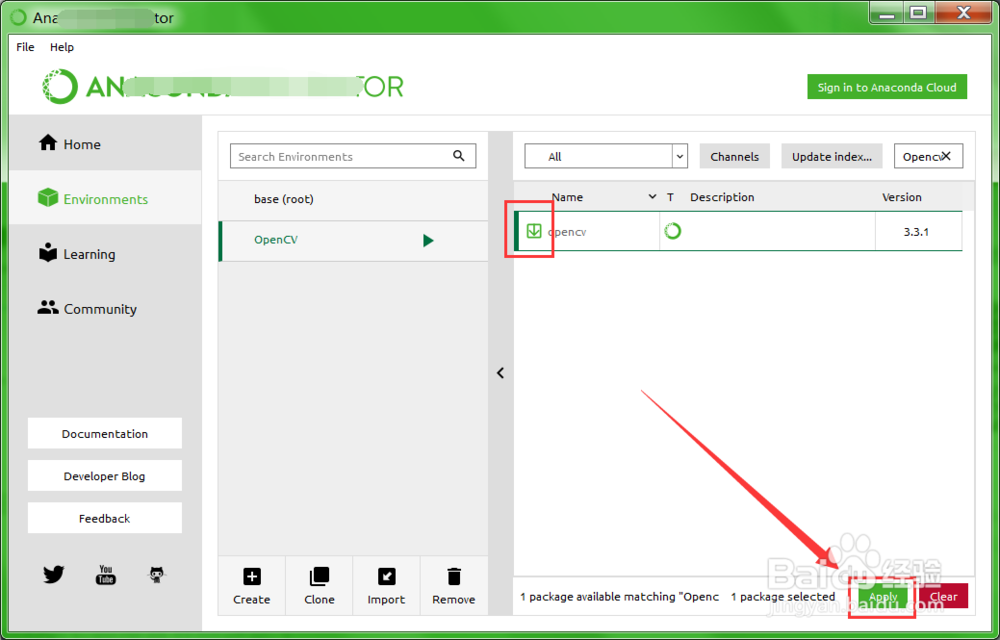
Task: Open the Help menu
Action: [x=62, y=47]
